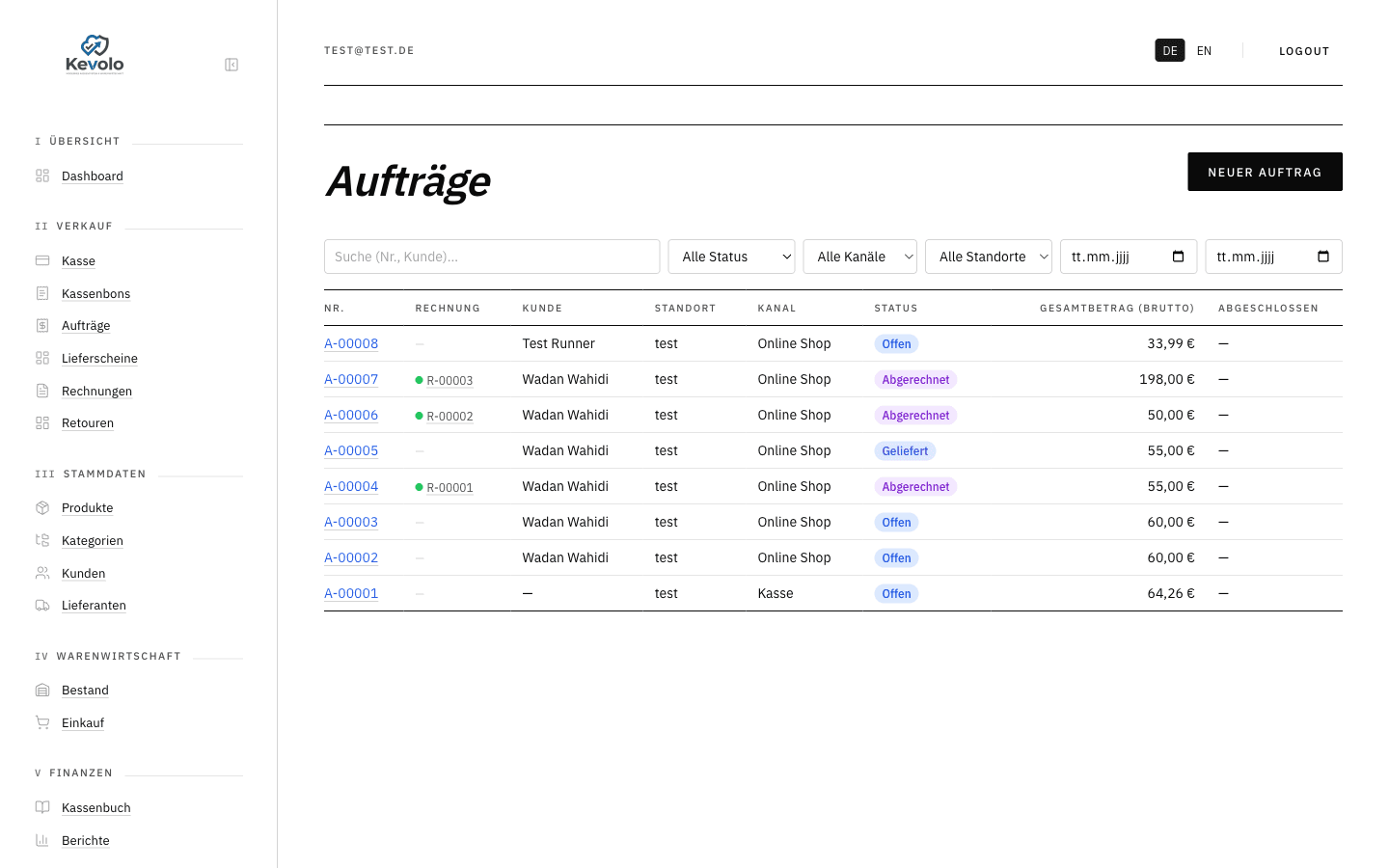
Task: Click the Berichte chart icon
Action: (x=42, y=840)
